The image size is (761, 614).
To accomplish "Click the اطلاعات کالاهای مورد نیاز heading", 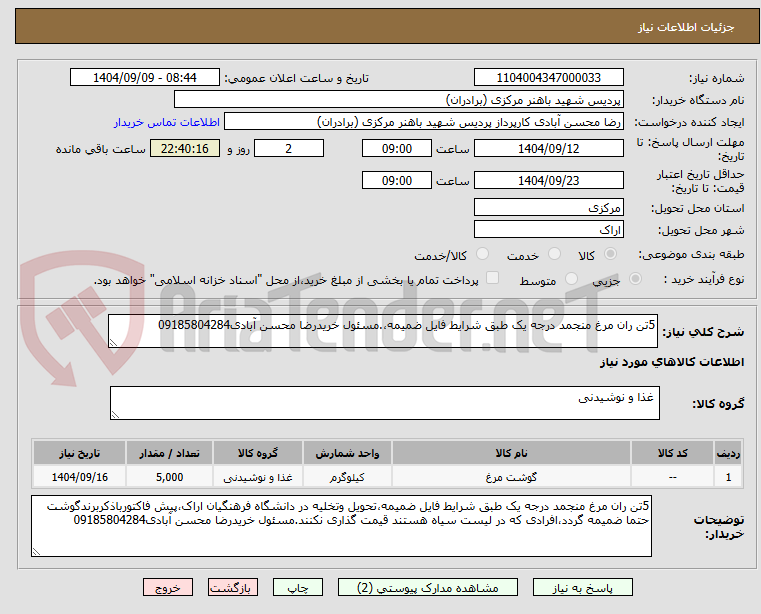I will click(672, 362).
